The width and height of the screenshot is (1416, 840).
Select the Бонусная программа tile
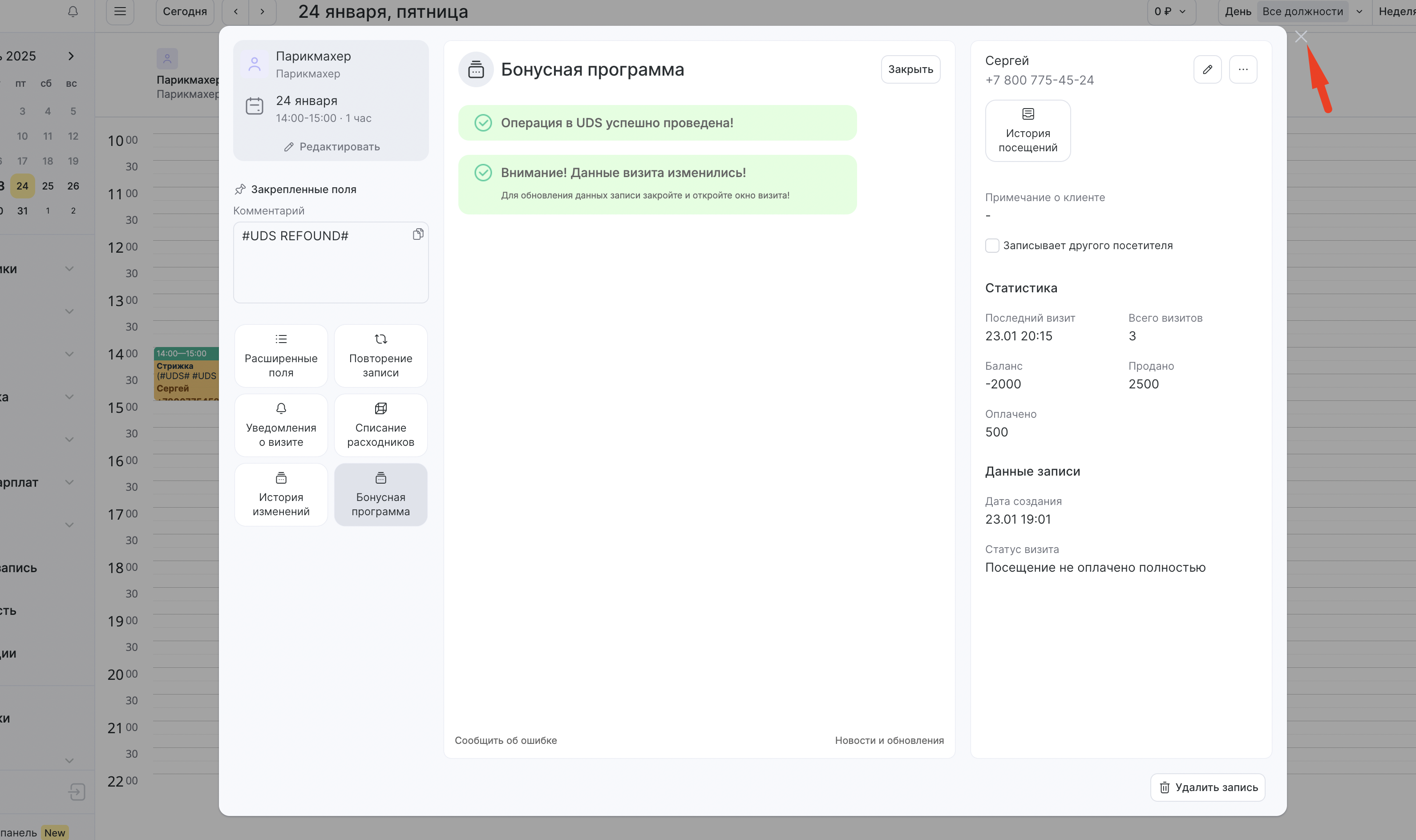pos(380,495)
